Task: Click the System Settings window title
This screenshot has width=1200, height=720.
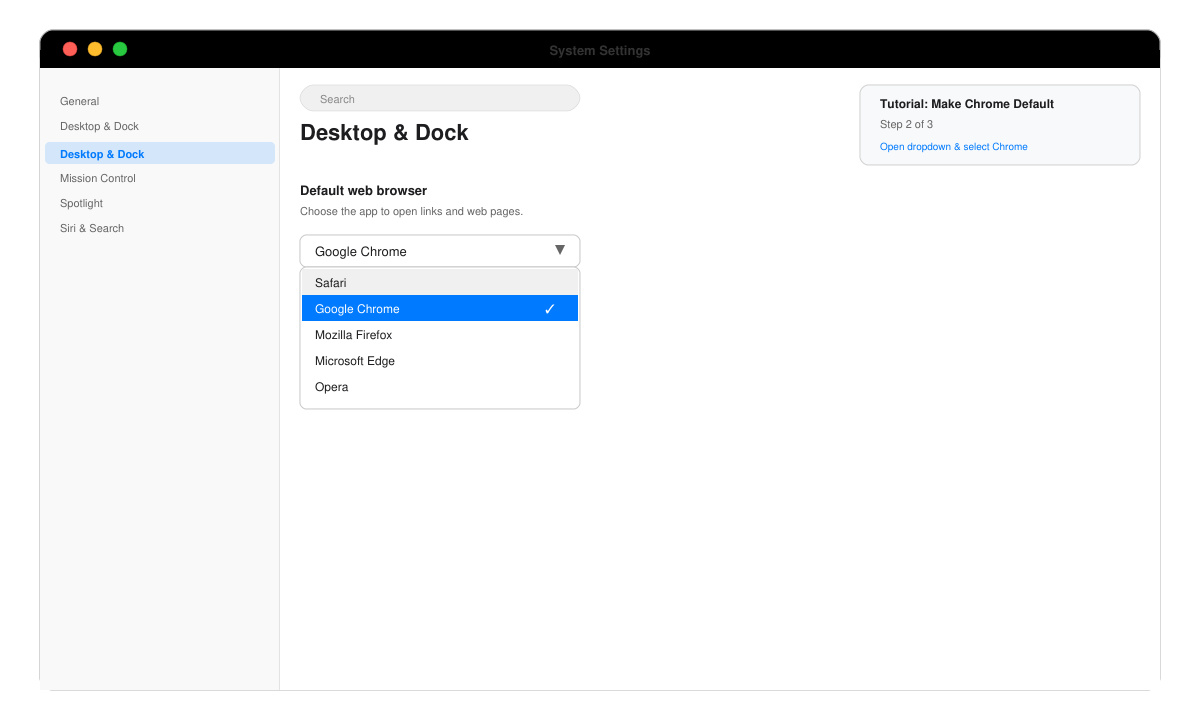Action: 600,50
